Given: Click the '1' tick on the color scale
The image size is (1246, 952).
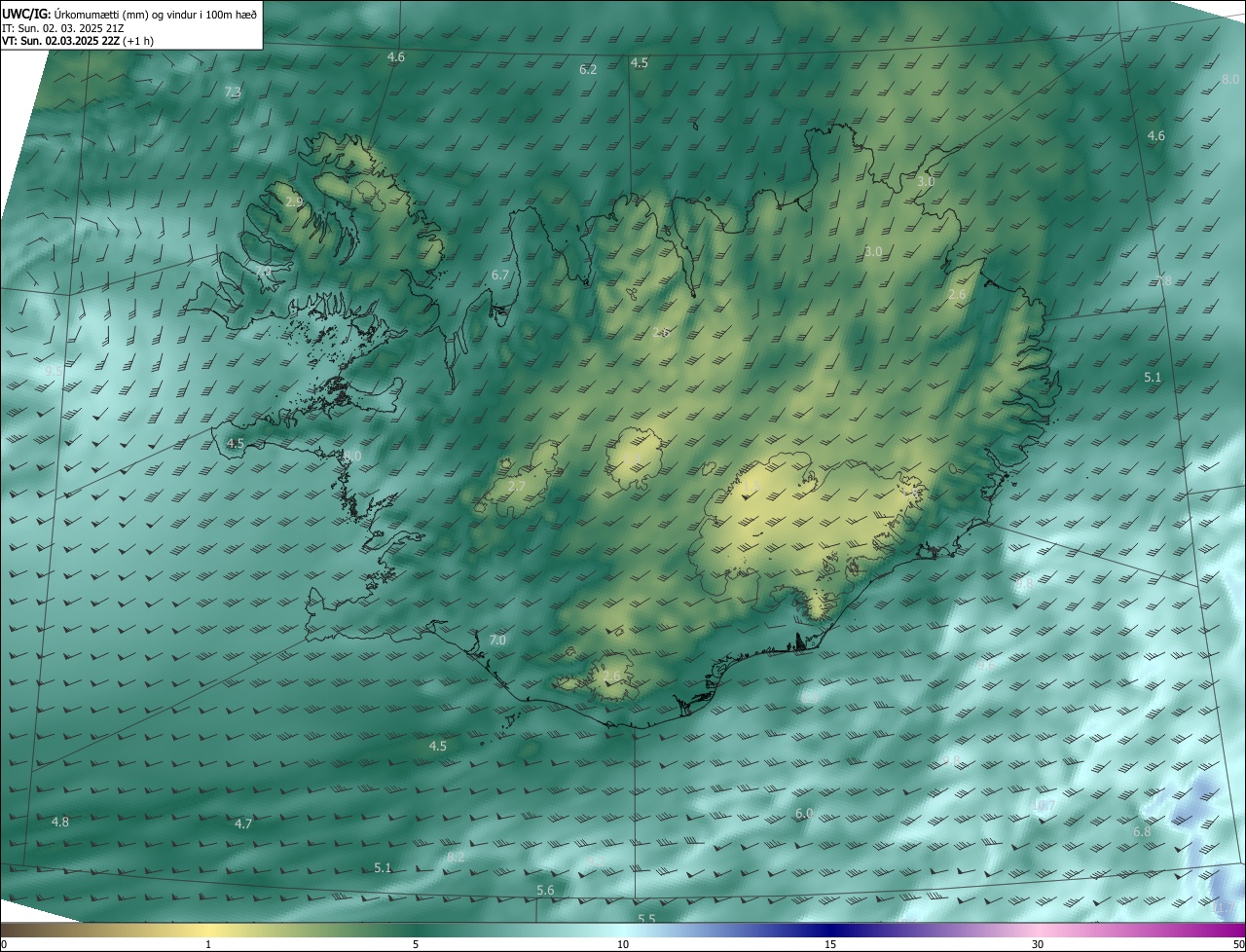Looking at the screenshot, I should [x=208, y=945].
